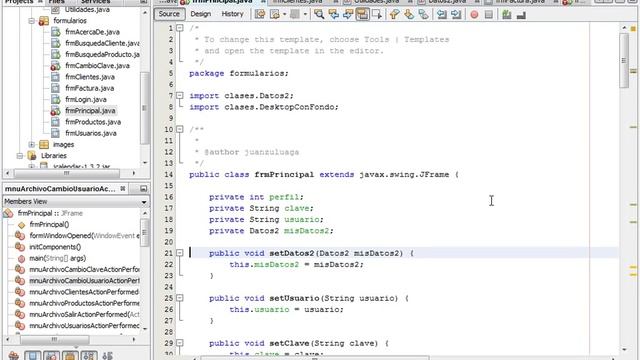Collapse setClave method fold at line 29
The height and width of the screenshot is (360, 640).
pos(180,343)
